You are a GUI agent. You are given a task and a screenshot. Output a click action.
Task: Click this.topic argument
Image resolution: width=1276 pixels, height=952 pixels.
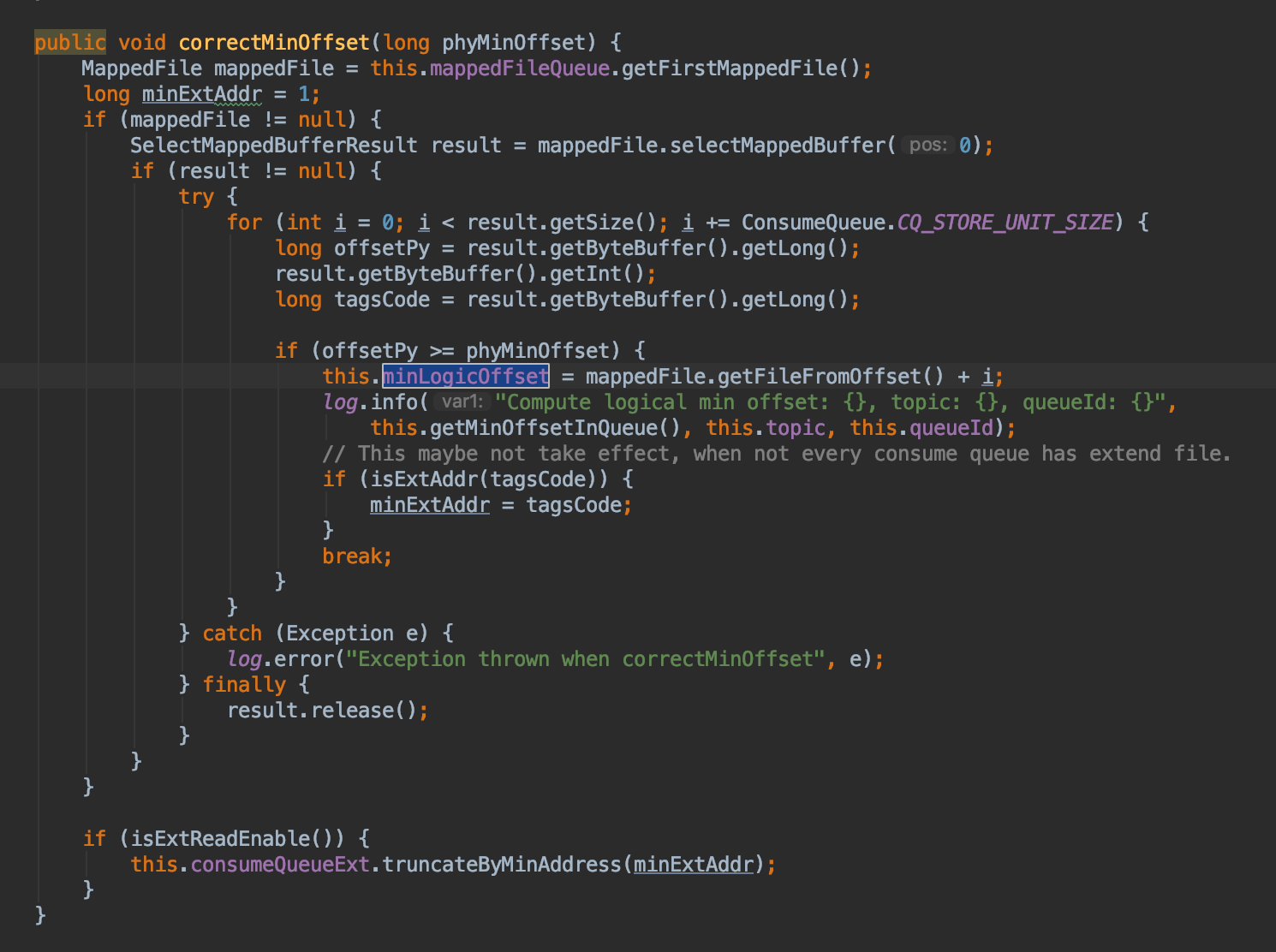tap(766, 428)
